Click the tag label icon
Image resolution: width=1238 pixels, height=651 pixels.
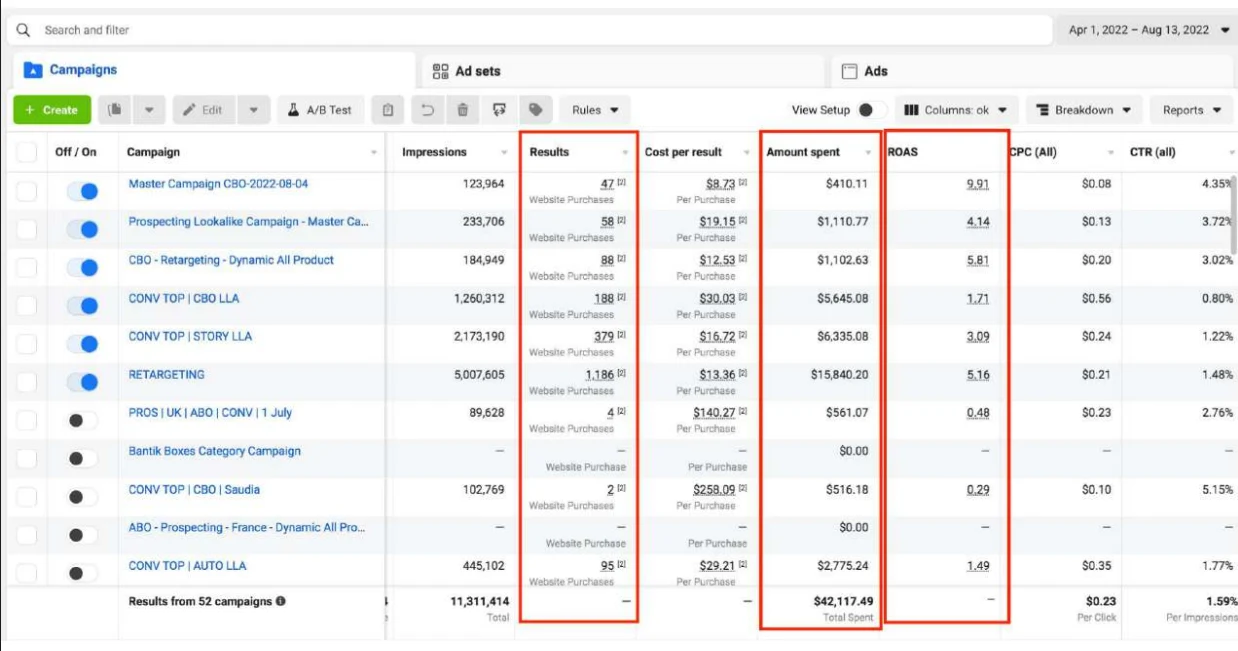(535, 110)
